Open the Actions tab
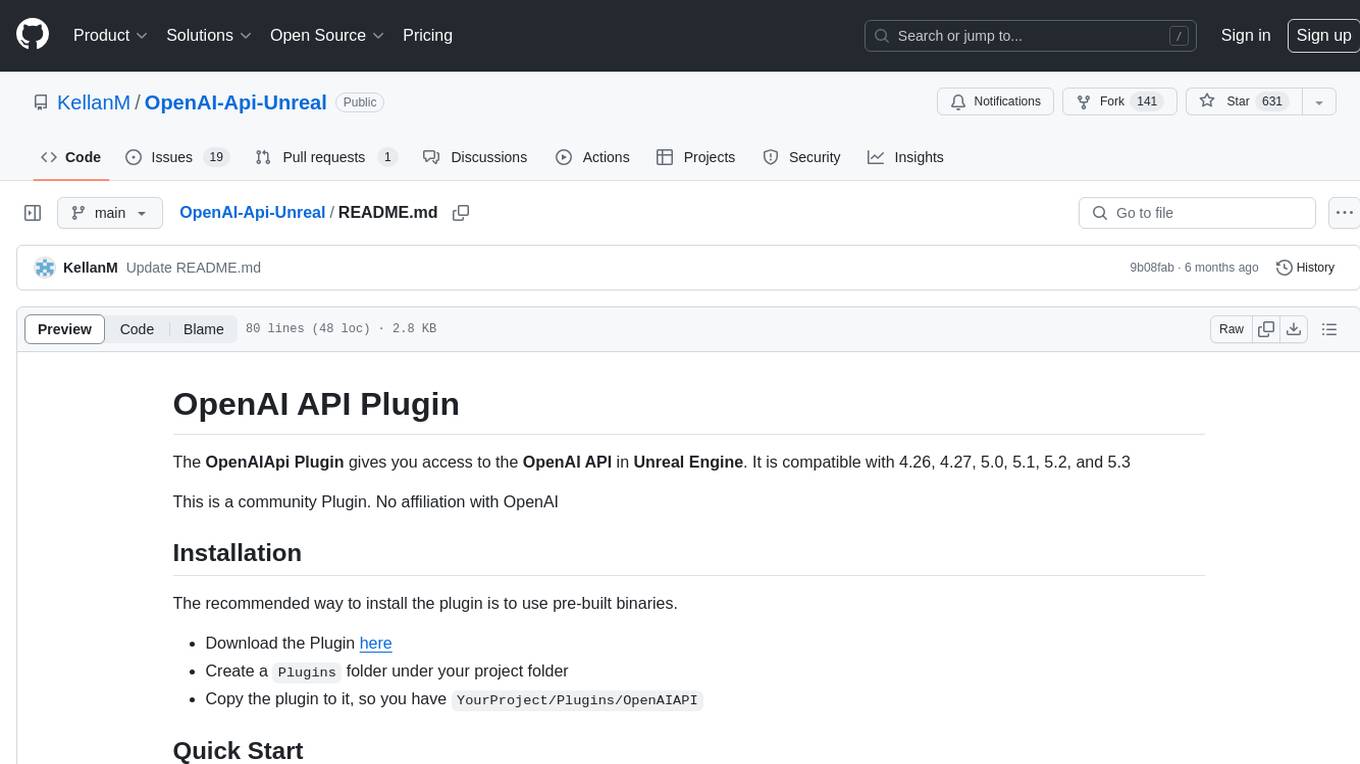The height and width of the screenshot is (764, 1360). tap(592, 157)
